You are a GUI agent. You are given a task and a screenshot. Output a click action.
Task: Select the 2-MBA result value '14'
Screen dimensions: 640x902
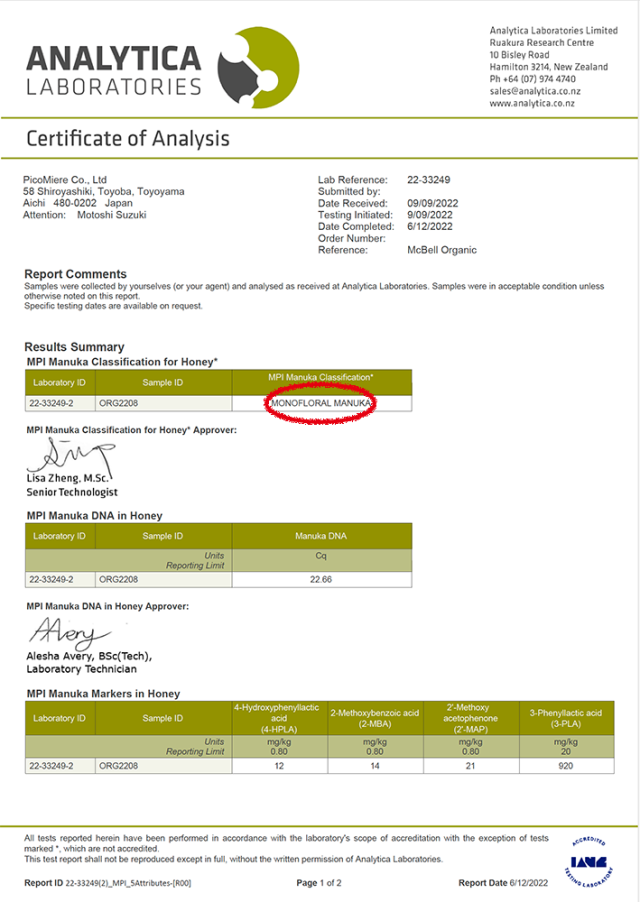tap(375, 766)
